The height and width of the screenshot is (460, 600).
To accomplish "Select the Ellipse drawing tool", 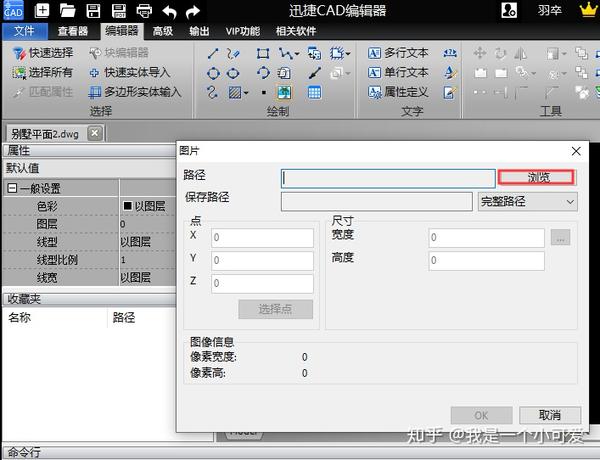I will click(233, 73).
